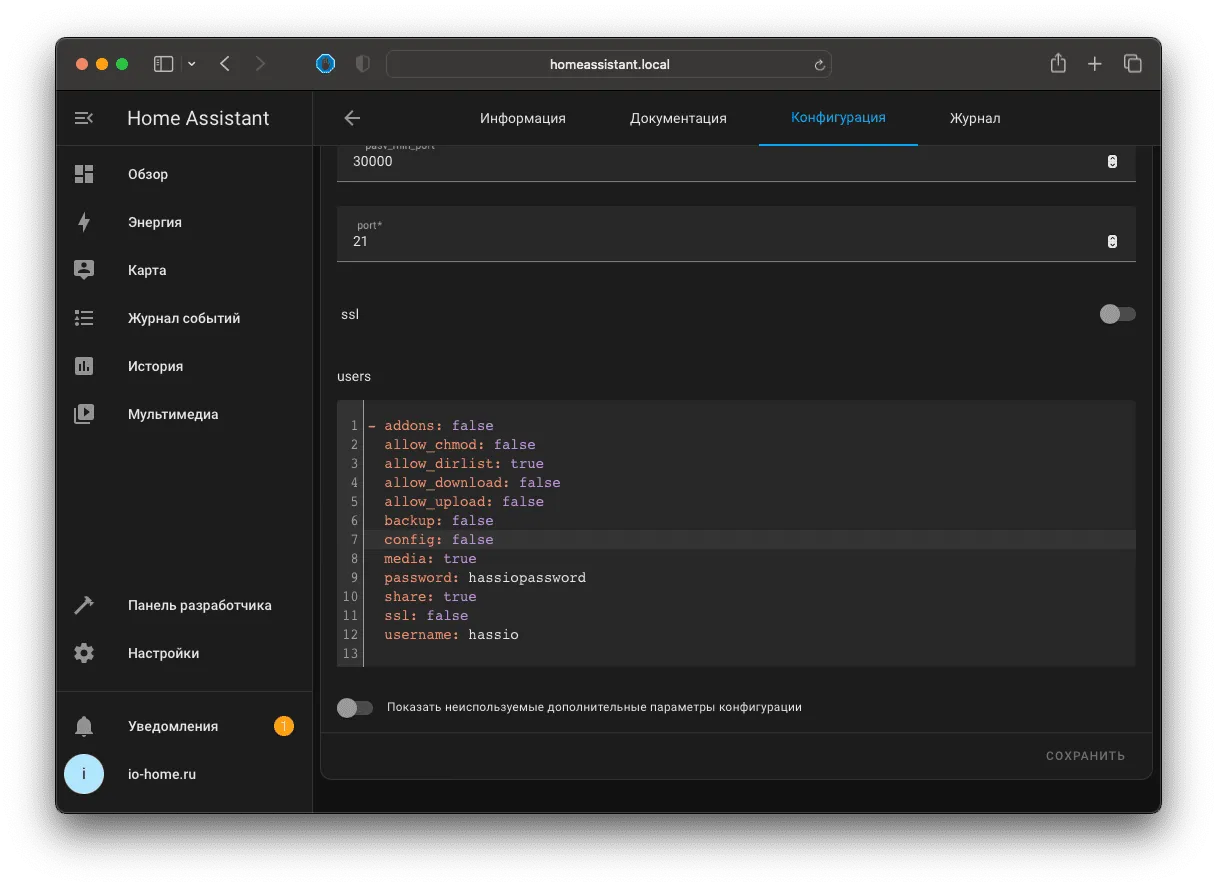Screen dimensions: 1217x887
Task: Enable Показать неиспользуемые дополнительные параметры toggle
Action: [355, 707]
